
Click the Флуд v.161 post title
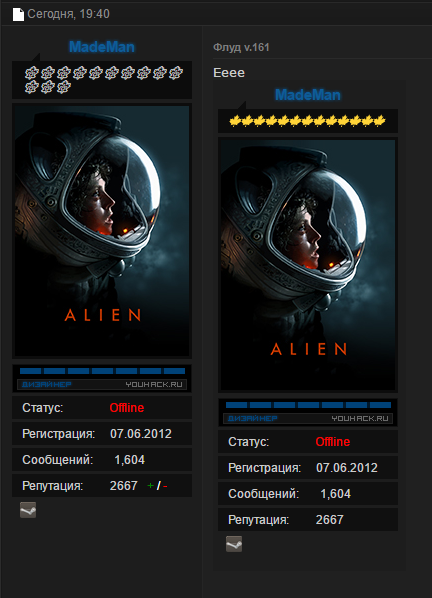[x=241, y=47]
